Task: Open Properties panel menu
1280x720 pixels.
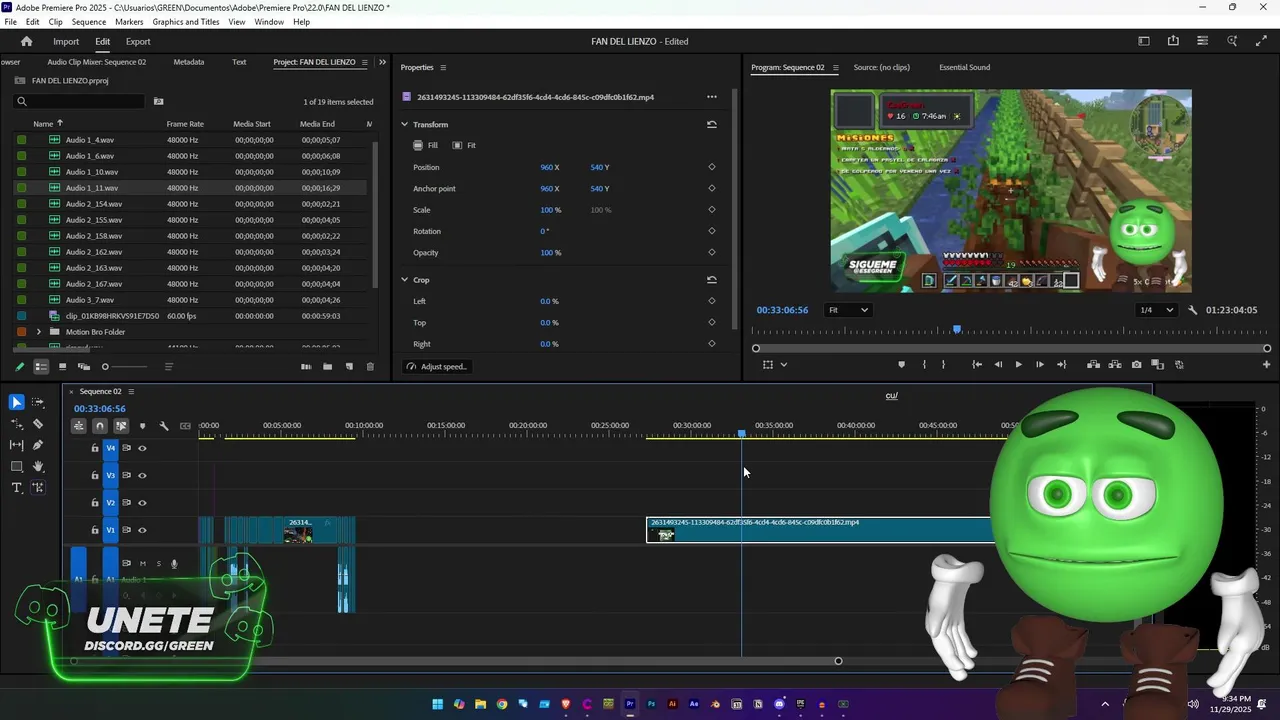Action: 443,68
